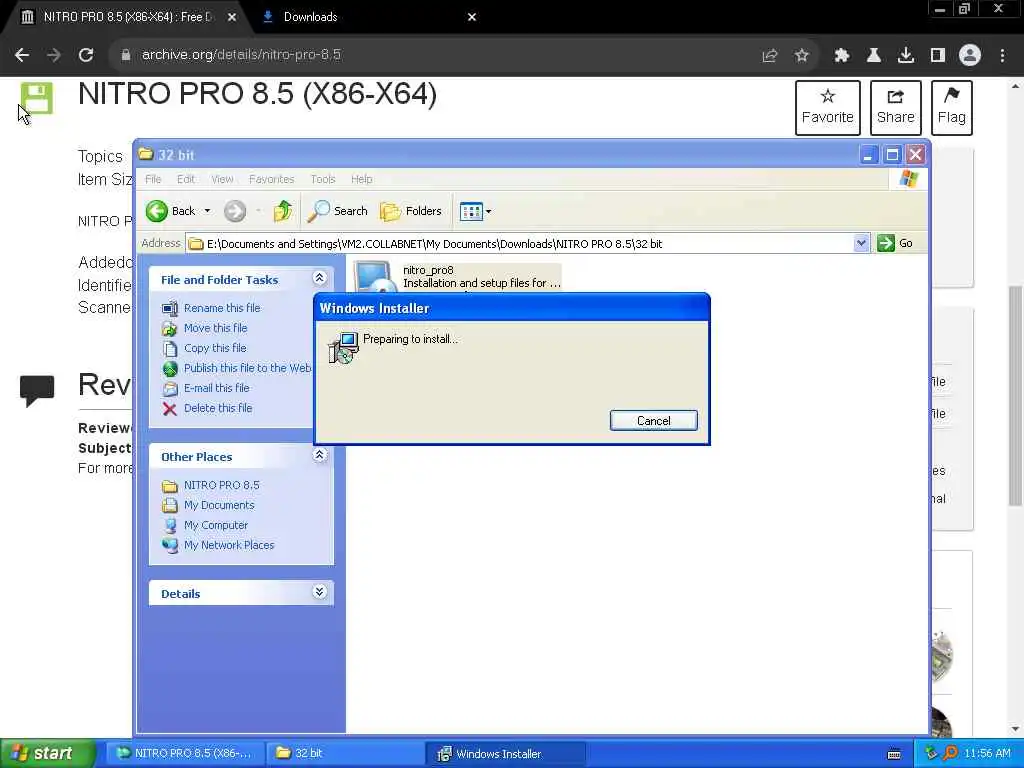Click Cancel in Windows Installer dialog
1024x768 pixels.
(654, 421)
